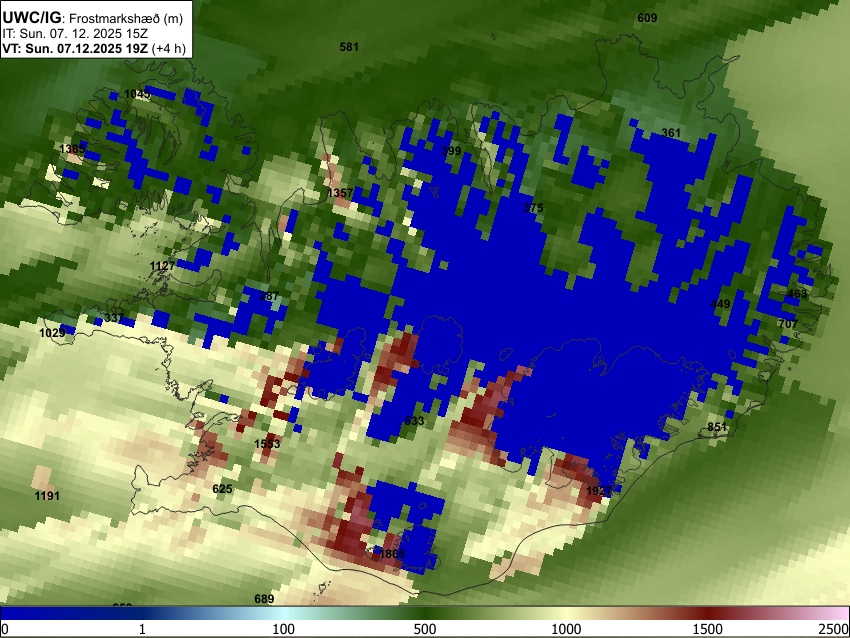Click the colour scale label 100
This screenshot has width=850, height=638.
pos(284,629)
